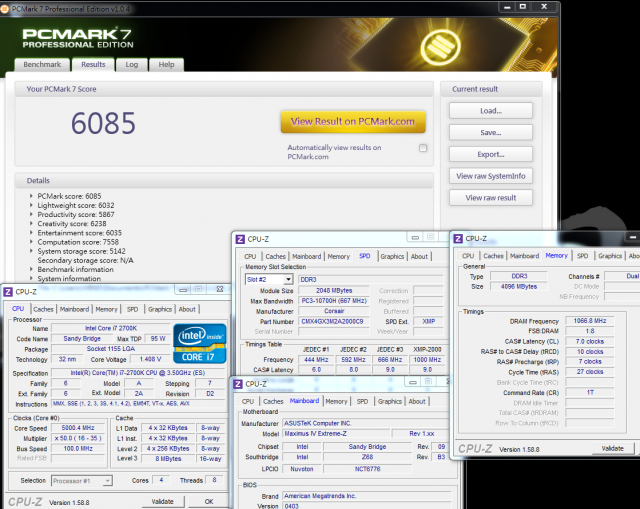Expand the PCMark score detail row

coord(31,196)
